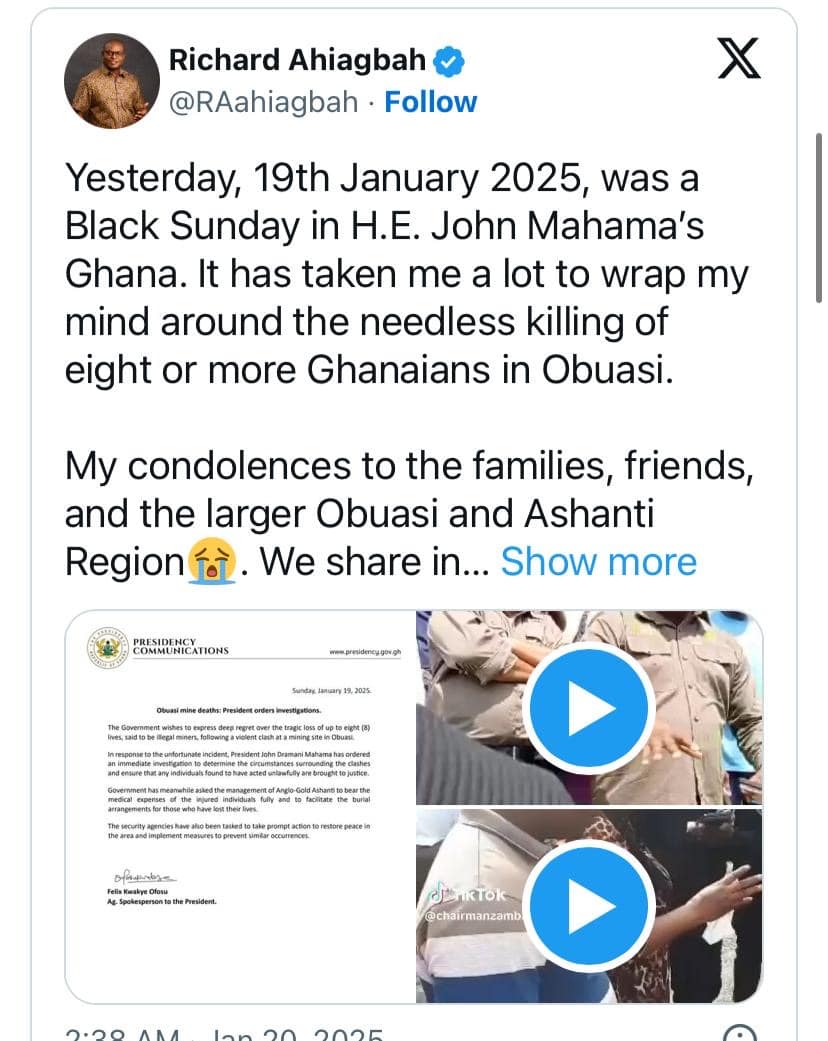This screenshot has height=1041, width=828.
Task: Follow Richard Ahiagbah's account
Action: pos(430,102)
